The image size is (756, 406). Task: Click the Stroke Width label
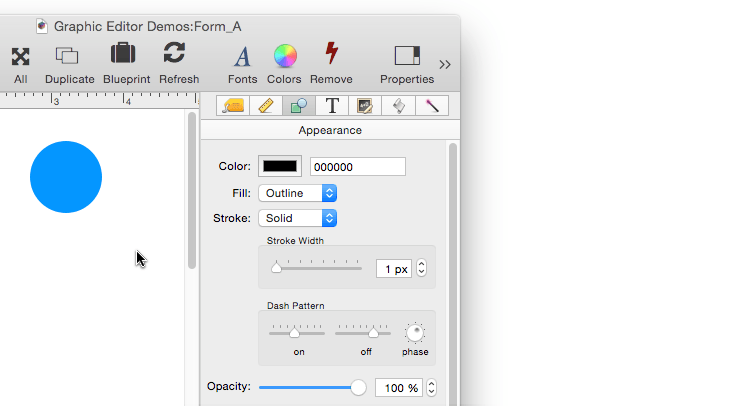[295, 241]
